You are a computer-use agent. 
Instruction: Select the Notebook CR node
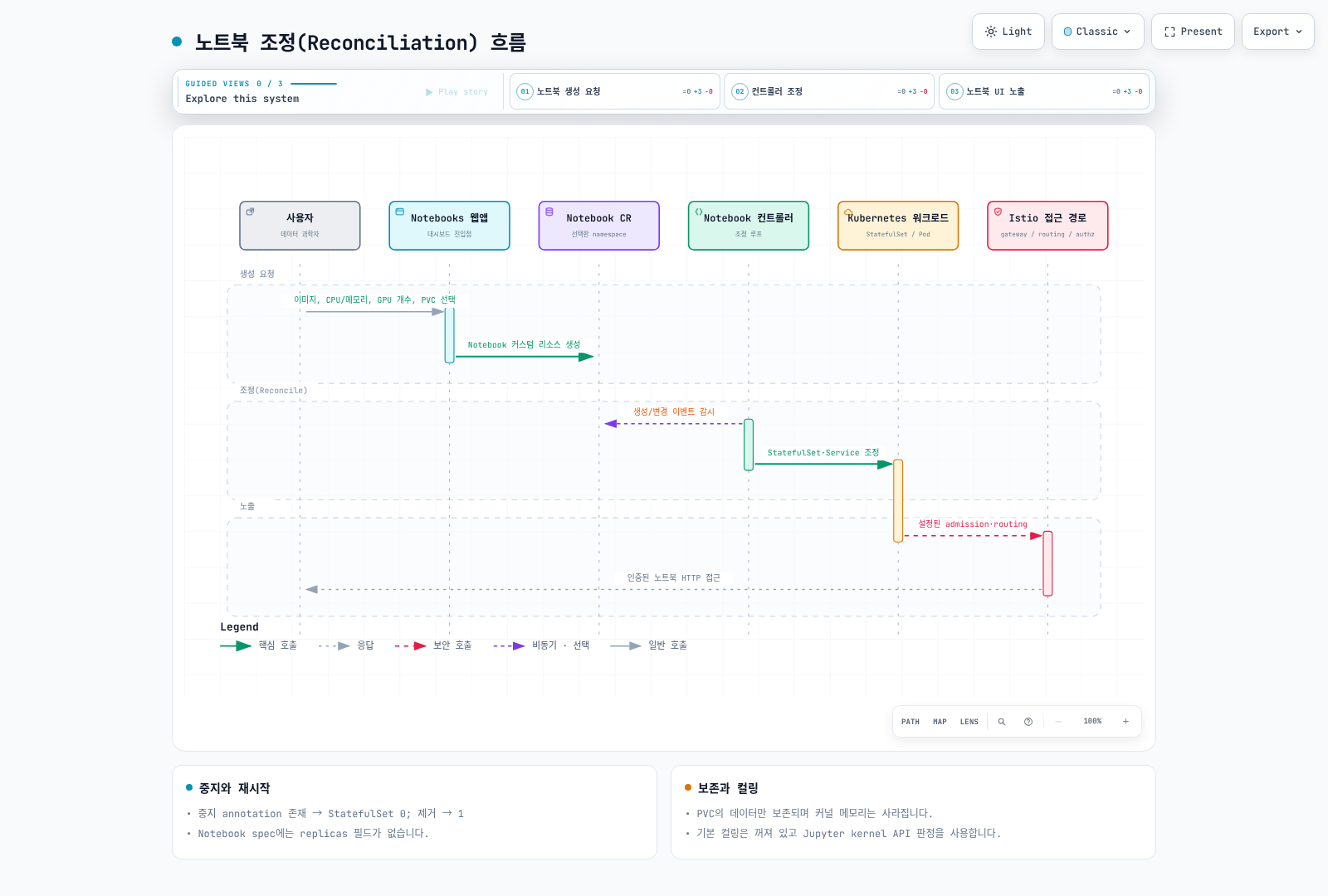click(598, 226)
